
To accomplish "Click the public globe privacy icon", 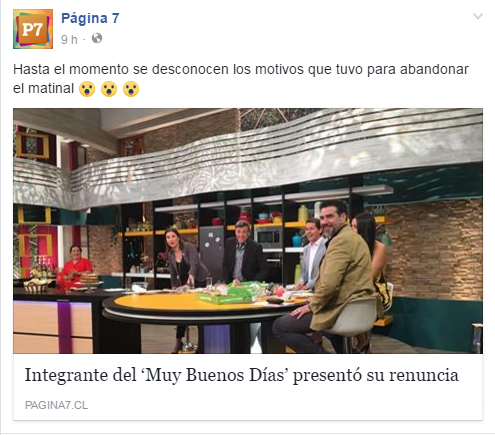I will [97, 39].
